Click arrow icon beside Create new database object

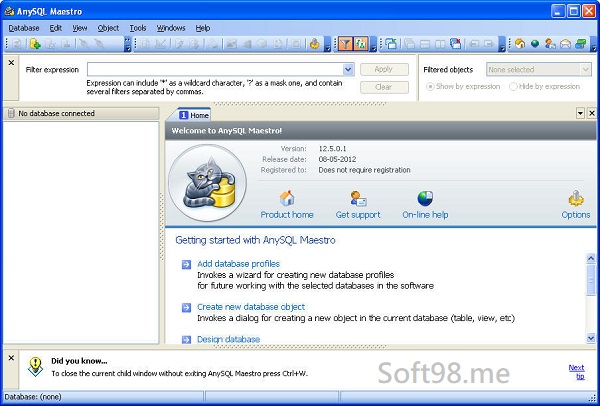186,307
